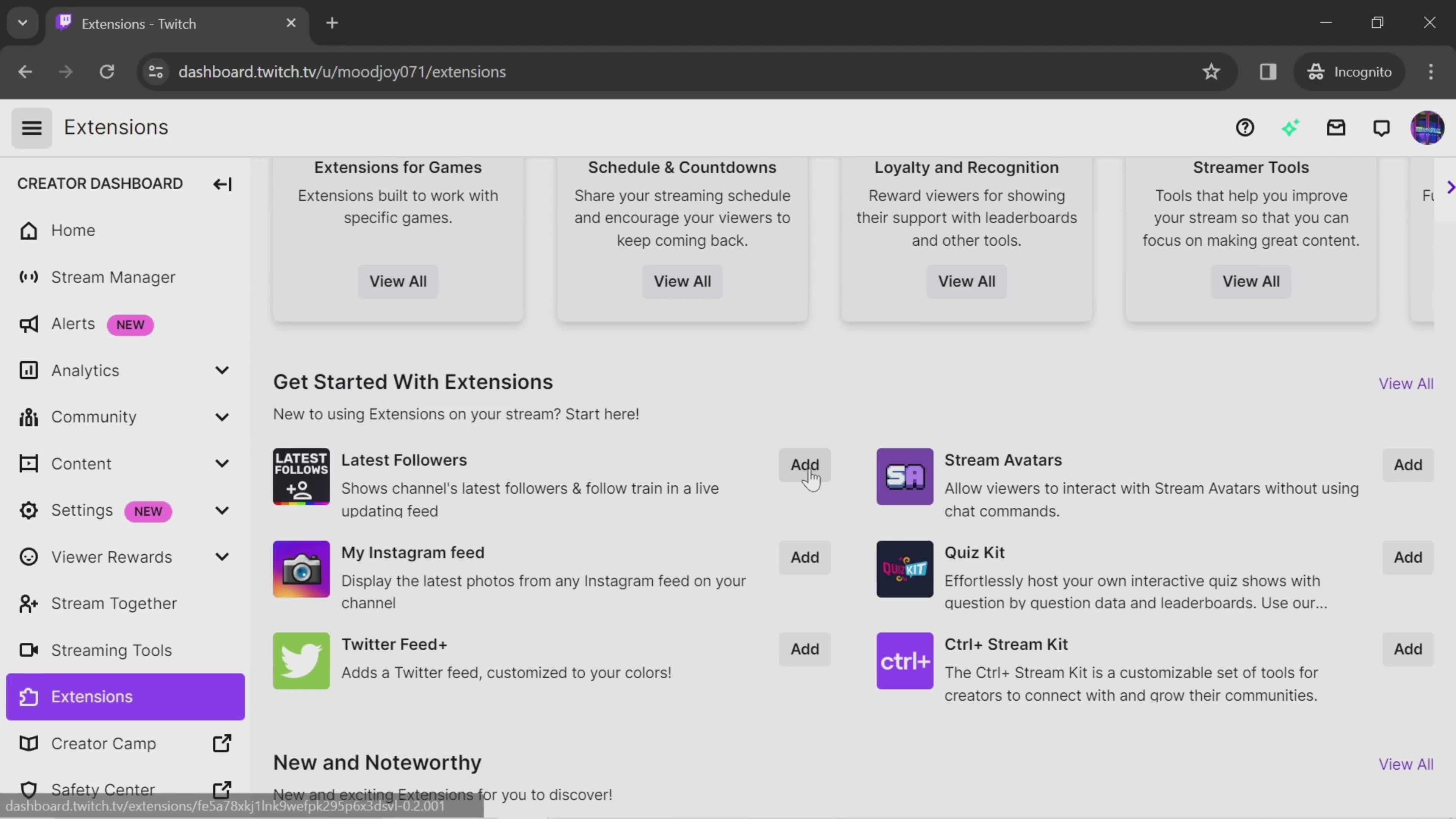
Task: Go back to the previous page
Action: tap(25, 72)
